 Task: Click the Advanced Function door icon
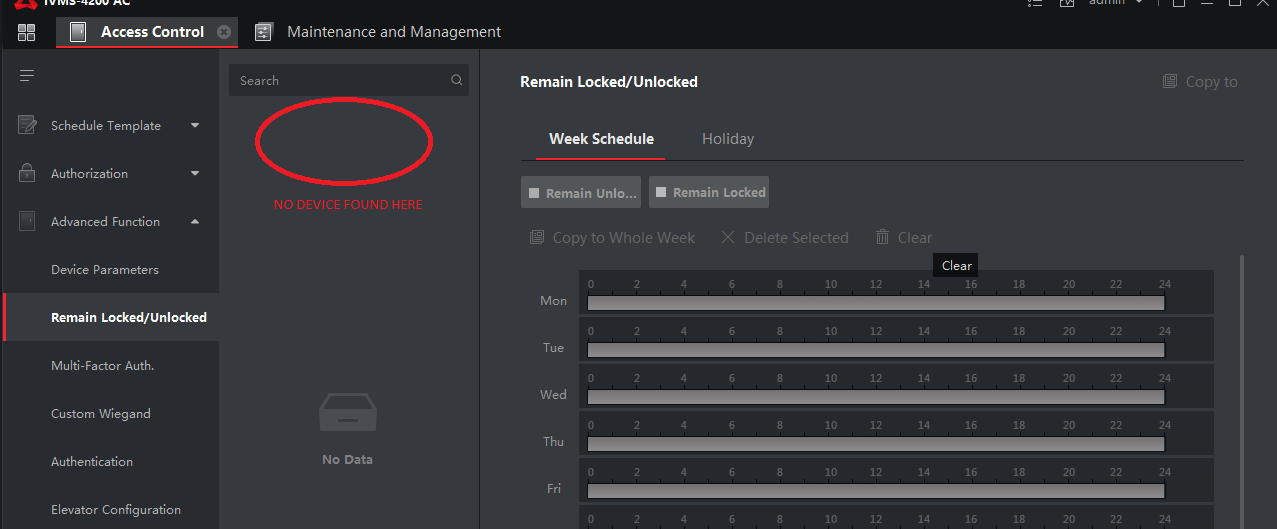27,221
